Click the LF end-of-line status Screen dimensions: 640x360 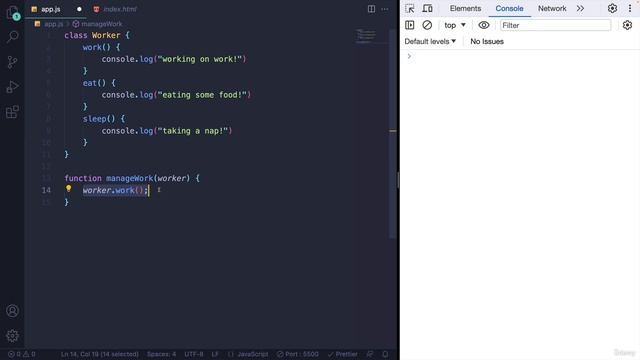[x=215, y=354]
